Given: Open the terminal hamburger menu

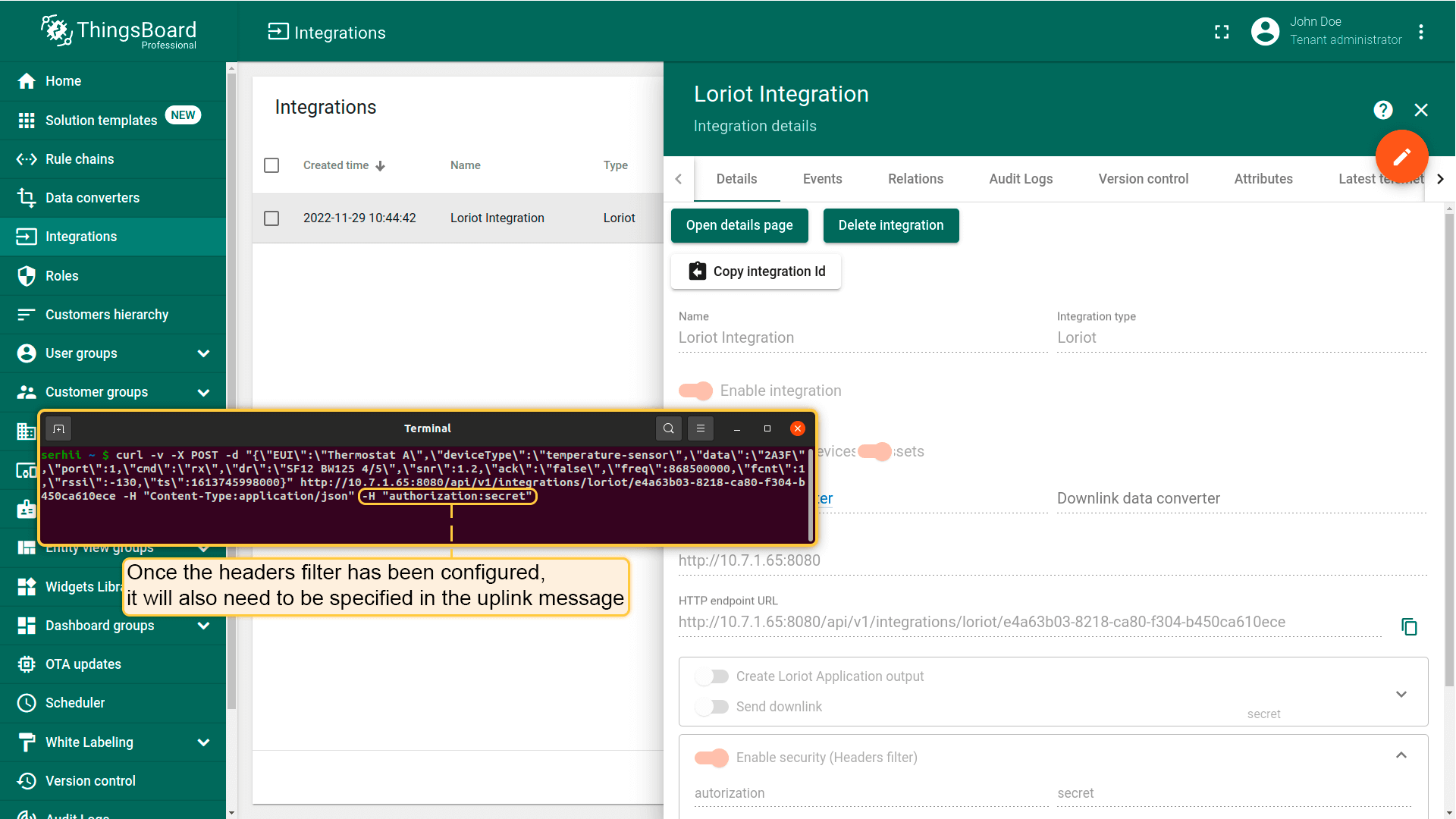Looking at the screenshot, I should tap(701, 428).
